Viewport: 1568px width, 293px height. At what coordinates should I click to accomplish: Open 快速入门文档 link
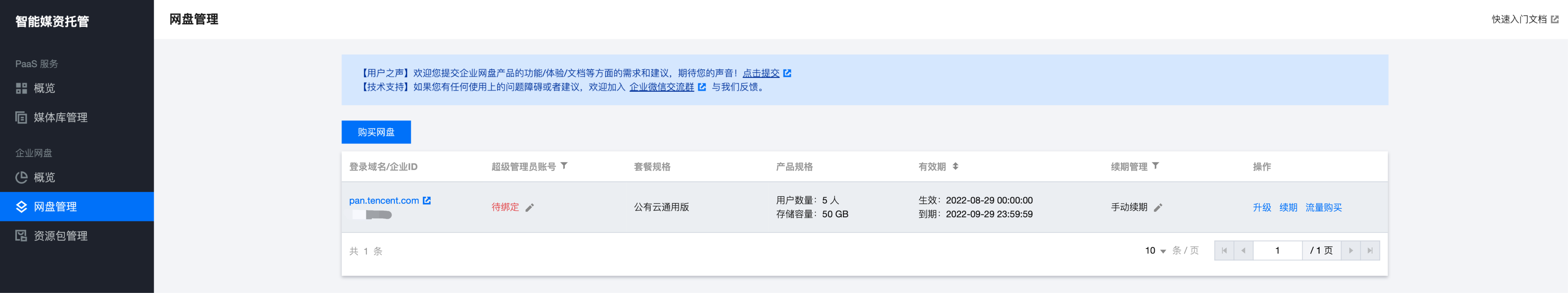1525,19
